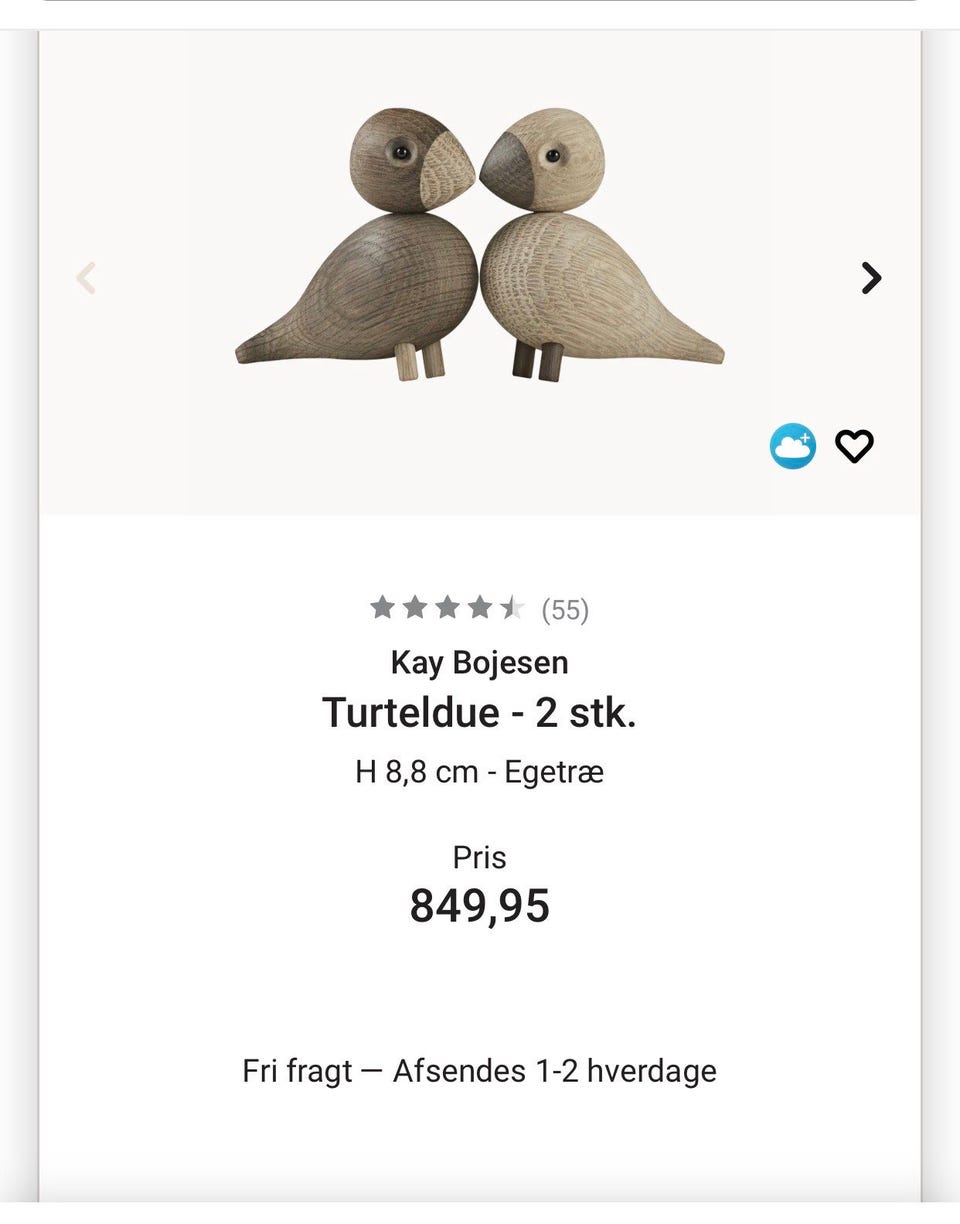Show the next product image
The image size is (960, 1224).
tap(871, 277)
